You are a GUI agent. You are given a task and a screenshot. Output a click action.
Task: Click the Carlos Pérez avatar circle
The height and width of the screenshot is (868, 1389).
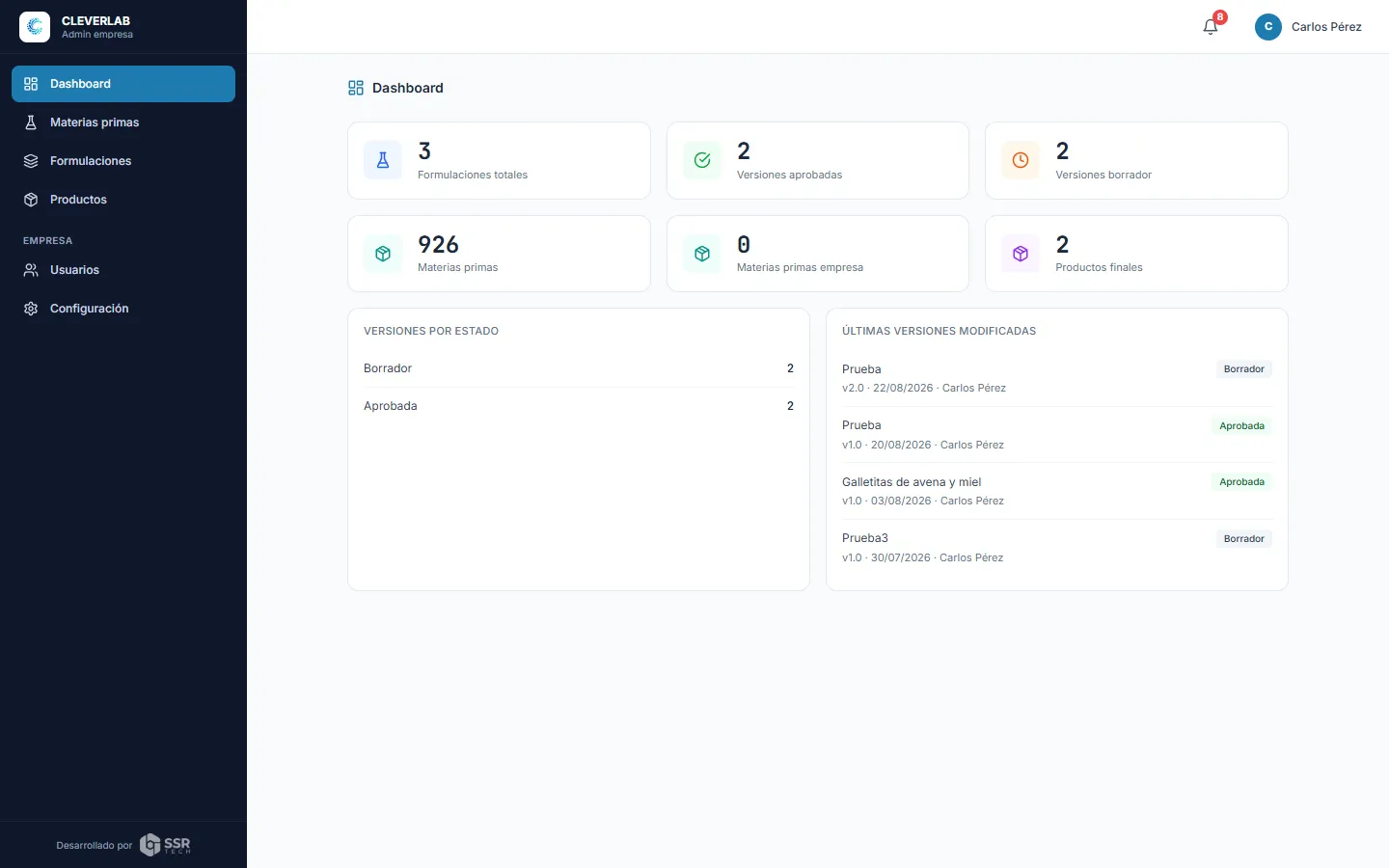click(1267, 27)
